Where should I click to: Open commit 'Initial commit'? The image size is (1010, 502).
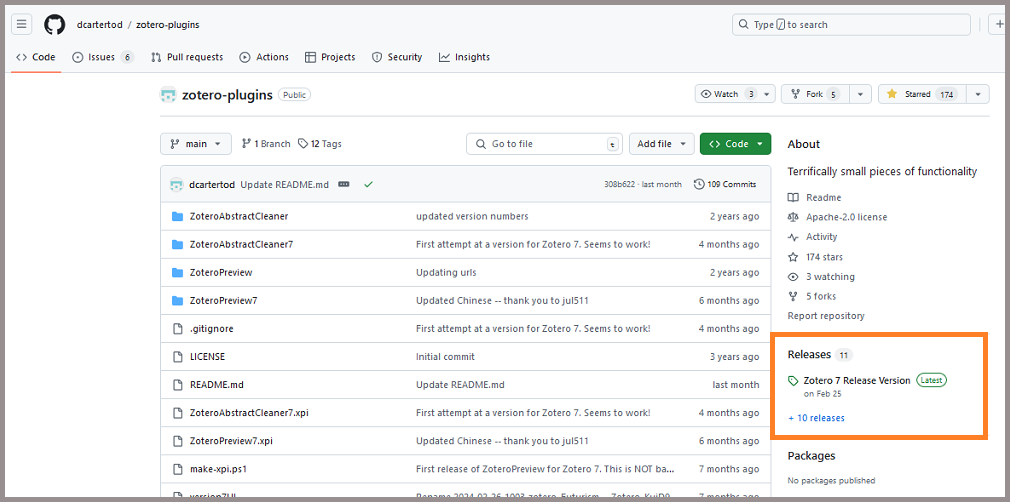[x=445, y=356]
